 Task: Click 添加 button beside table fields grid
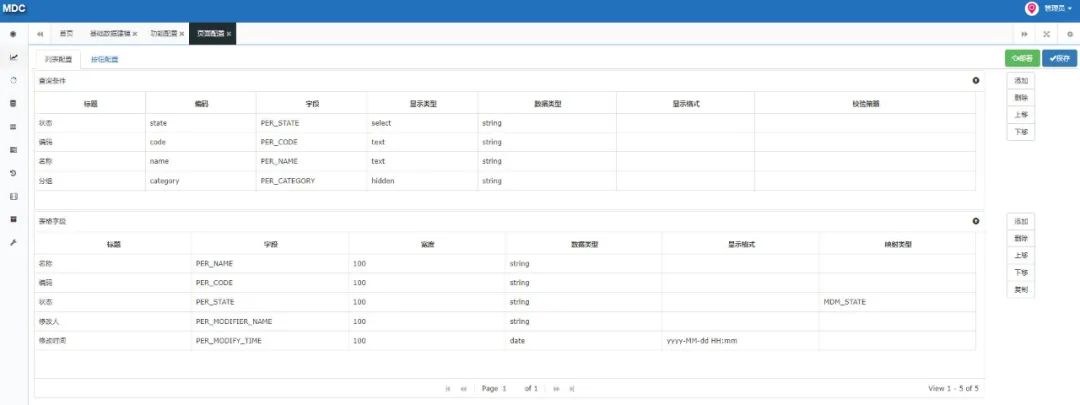tap(1021, 221)
